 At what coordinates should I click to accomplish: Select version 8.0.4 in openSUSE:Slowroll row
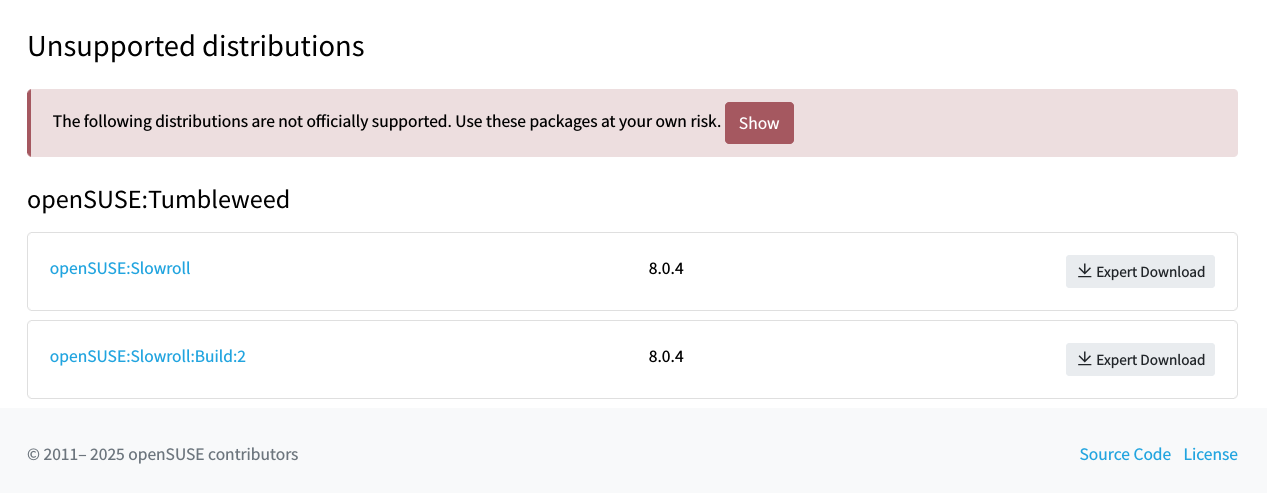coord(666,268)
